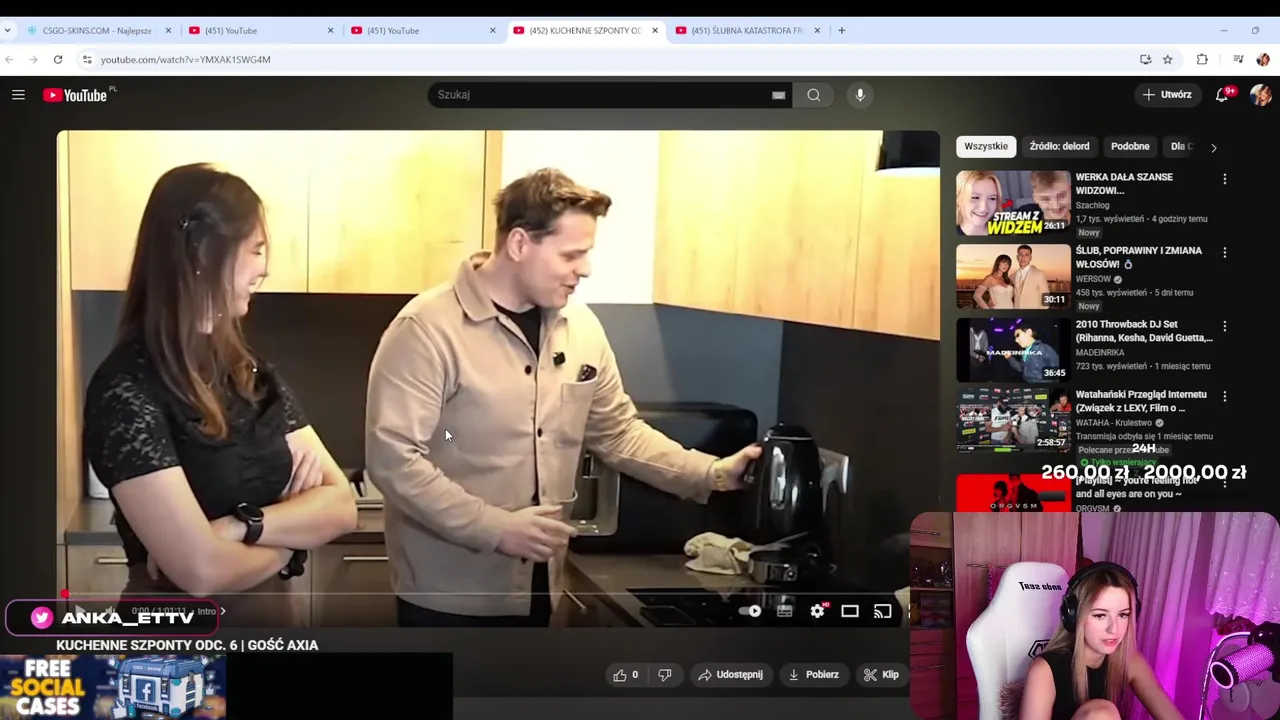Viewport: 1280px width, 720px height.
Task: Toggle subtitles in the video player
Action: tap(785, 611)
